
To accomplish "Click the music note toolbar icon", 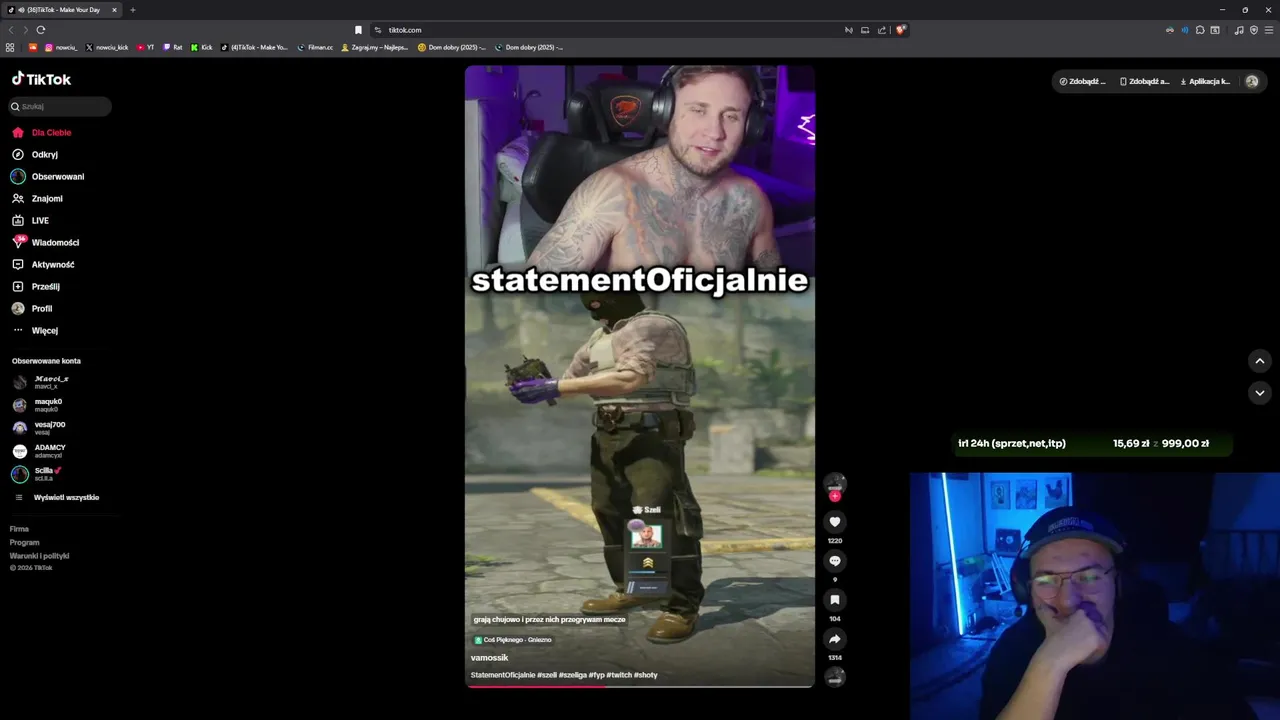I will click(x=1239, y=30).
